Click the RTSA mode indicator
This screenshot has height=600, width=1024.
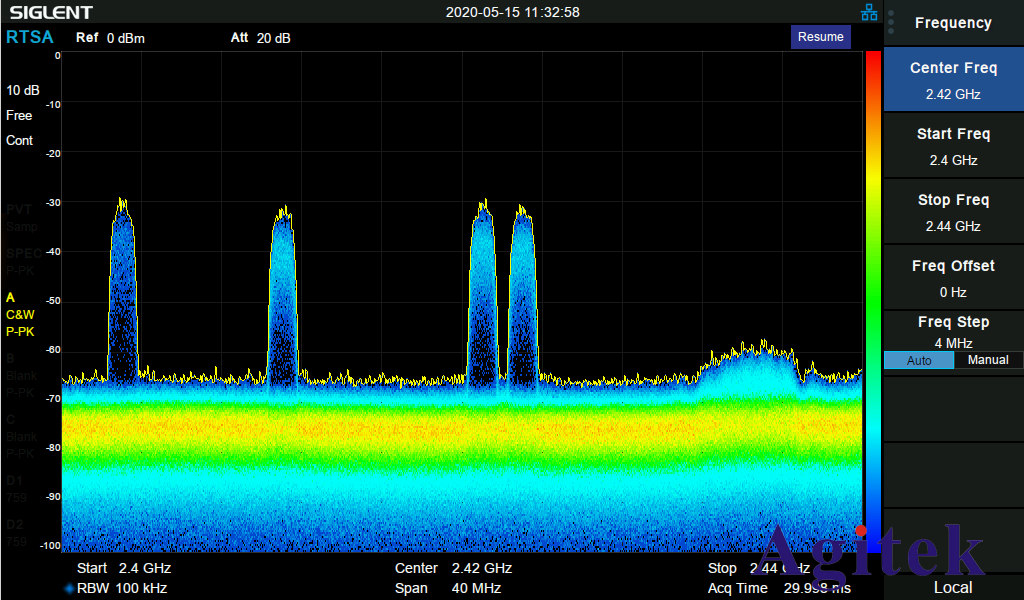31,37
